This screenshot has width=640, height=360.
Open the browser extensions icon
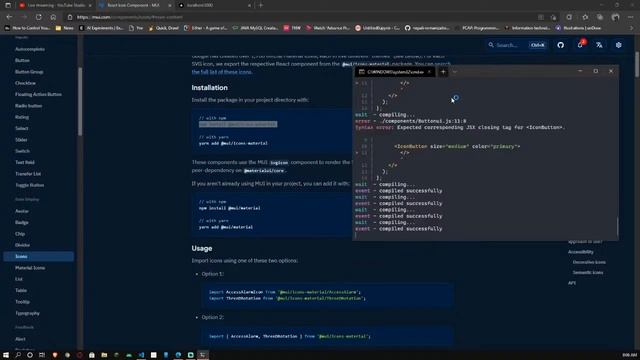point(569,17)
